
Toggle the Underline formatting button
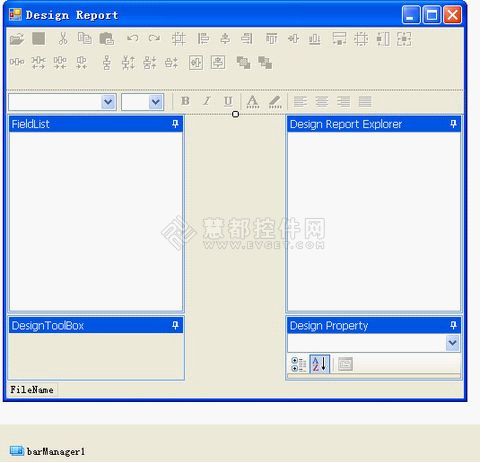coord(228,101)
